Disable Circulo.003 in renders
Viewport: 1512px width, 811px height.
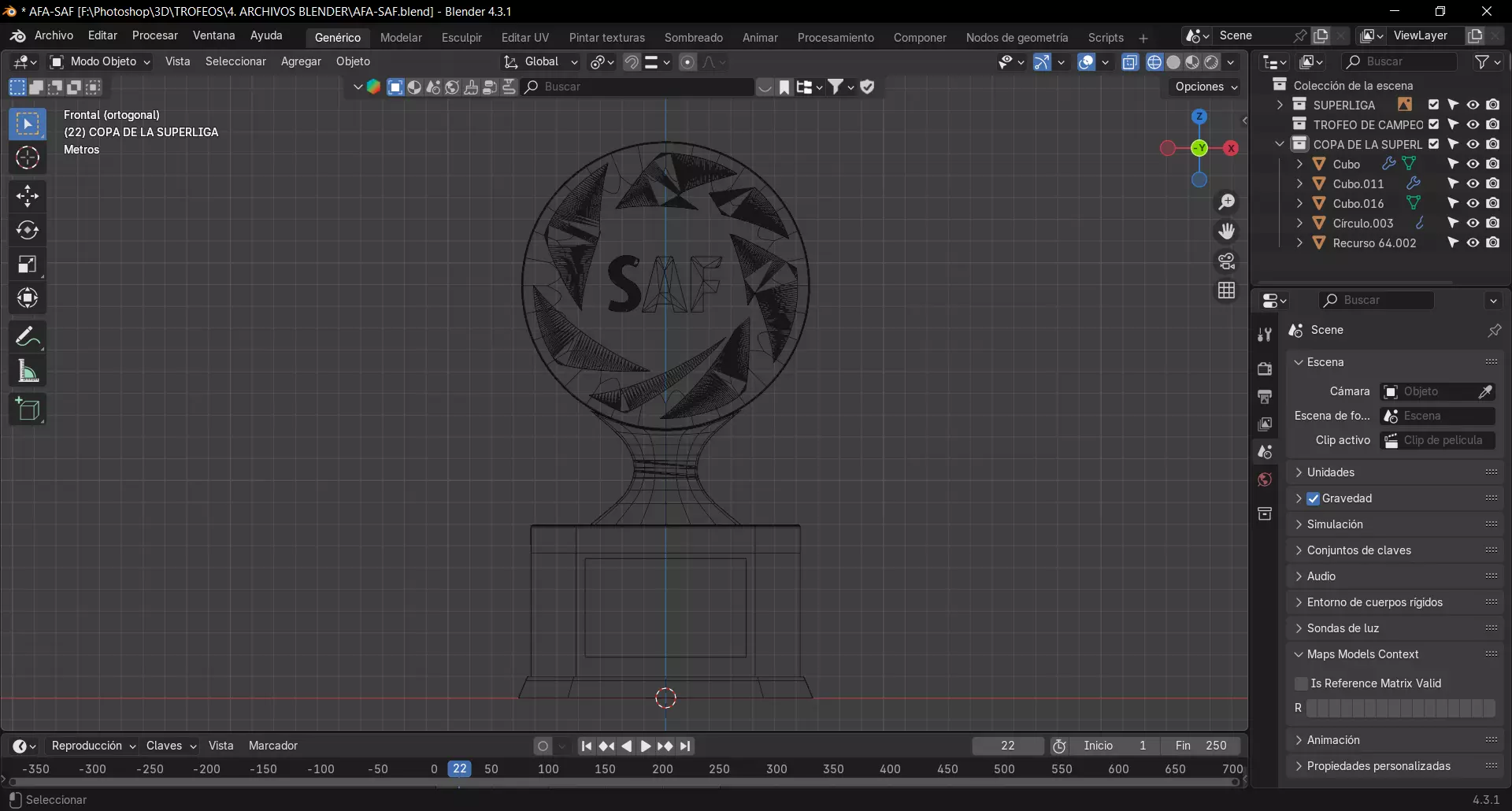[x=1492, y=223]
